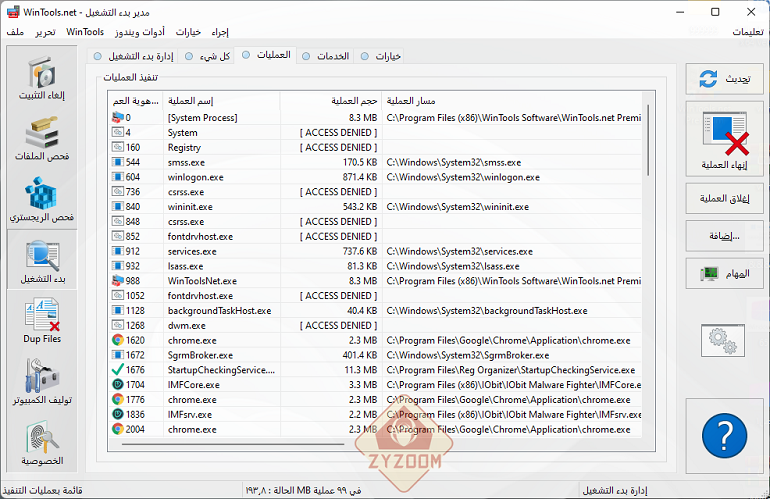Open the Dup Files tool

point(42,321)
